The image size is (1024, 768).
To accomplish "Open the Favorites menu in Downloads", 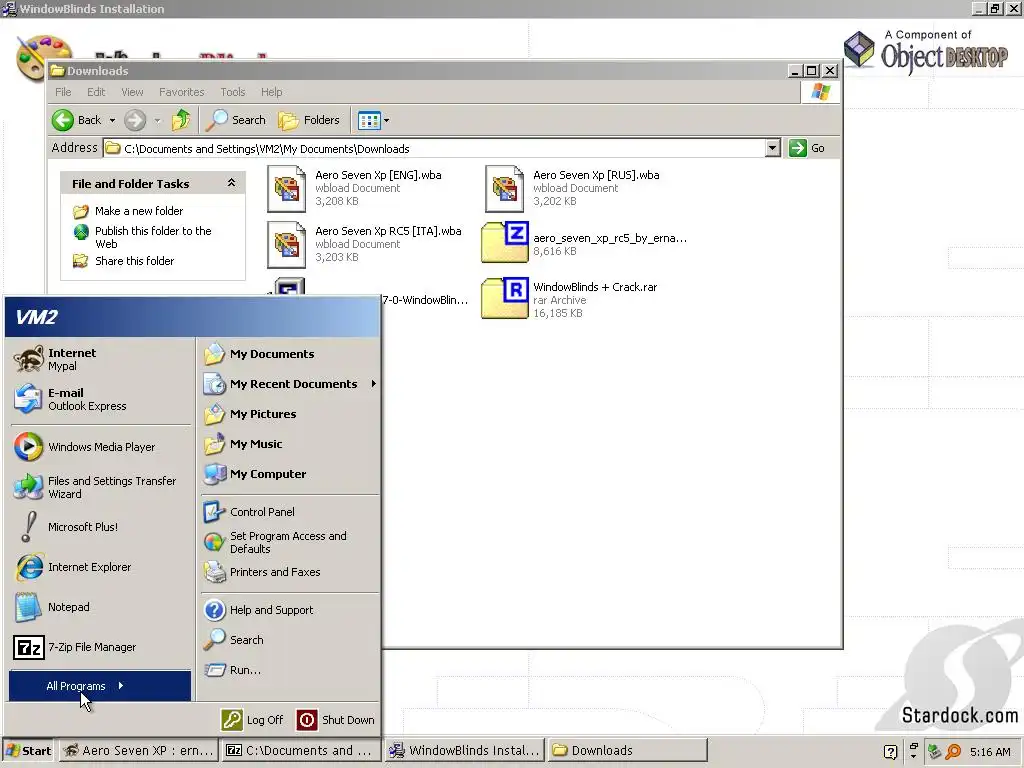I will 182,92.
